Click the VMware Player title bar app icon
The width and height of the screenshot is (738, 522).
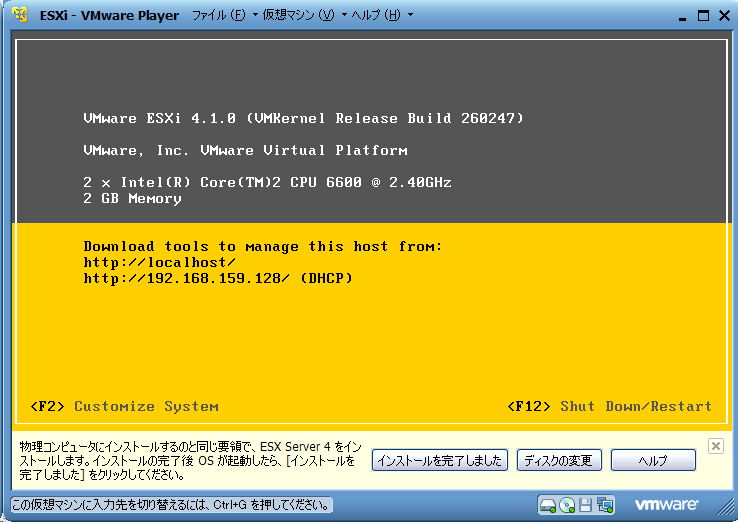(x=20, y=15)
